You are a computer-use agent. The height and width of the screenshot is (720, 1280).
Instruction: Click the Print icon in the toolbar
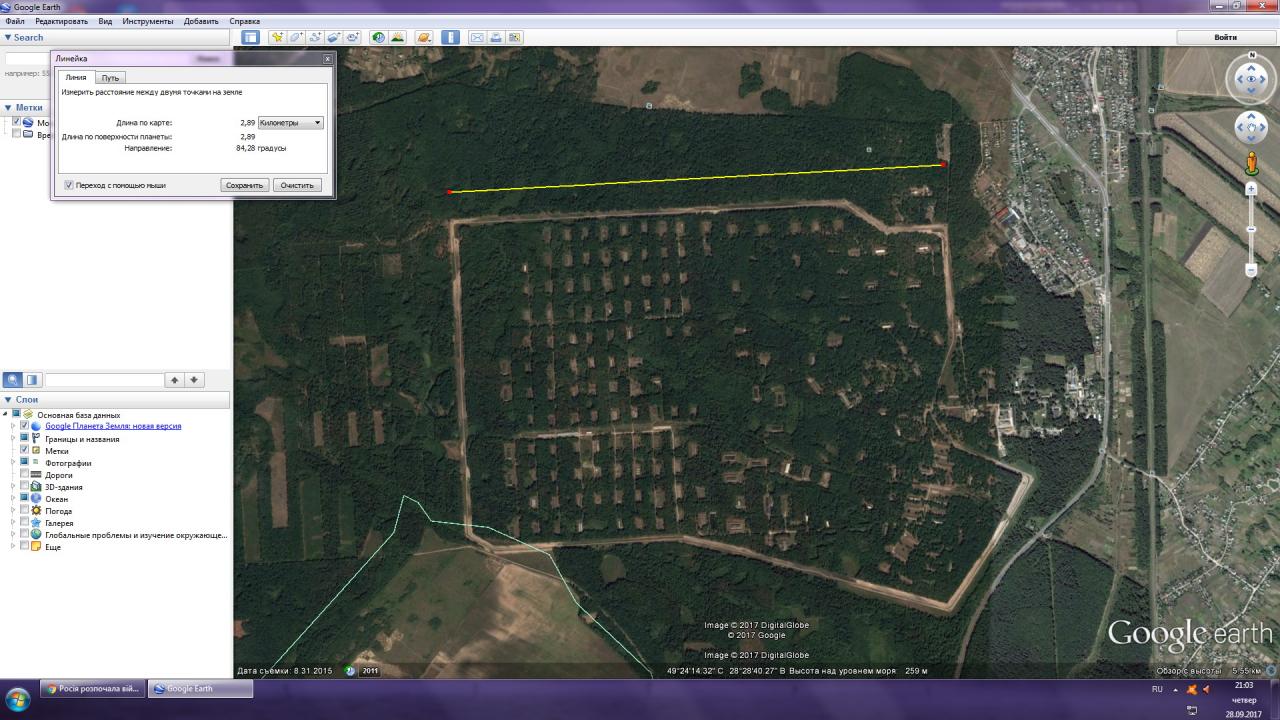click(x=496, y=37)
